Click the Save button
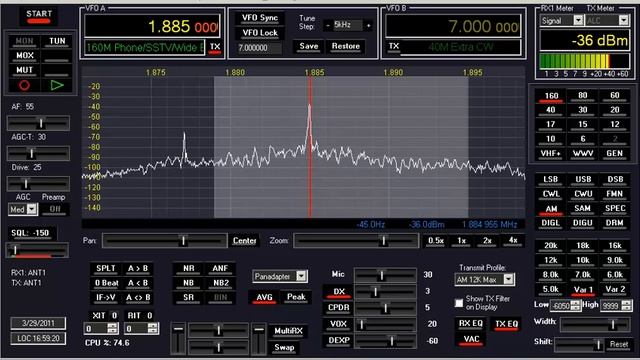 [x=309, y=47]
